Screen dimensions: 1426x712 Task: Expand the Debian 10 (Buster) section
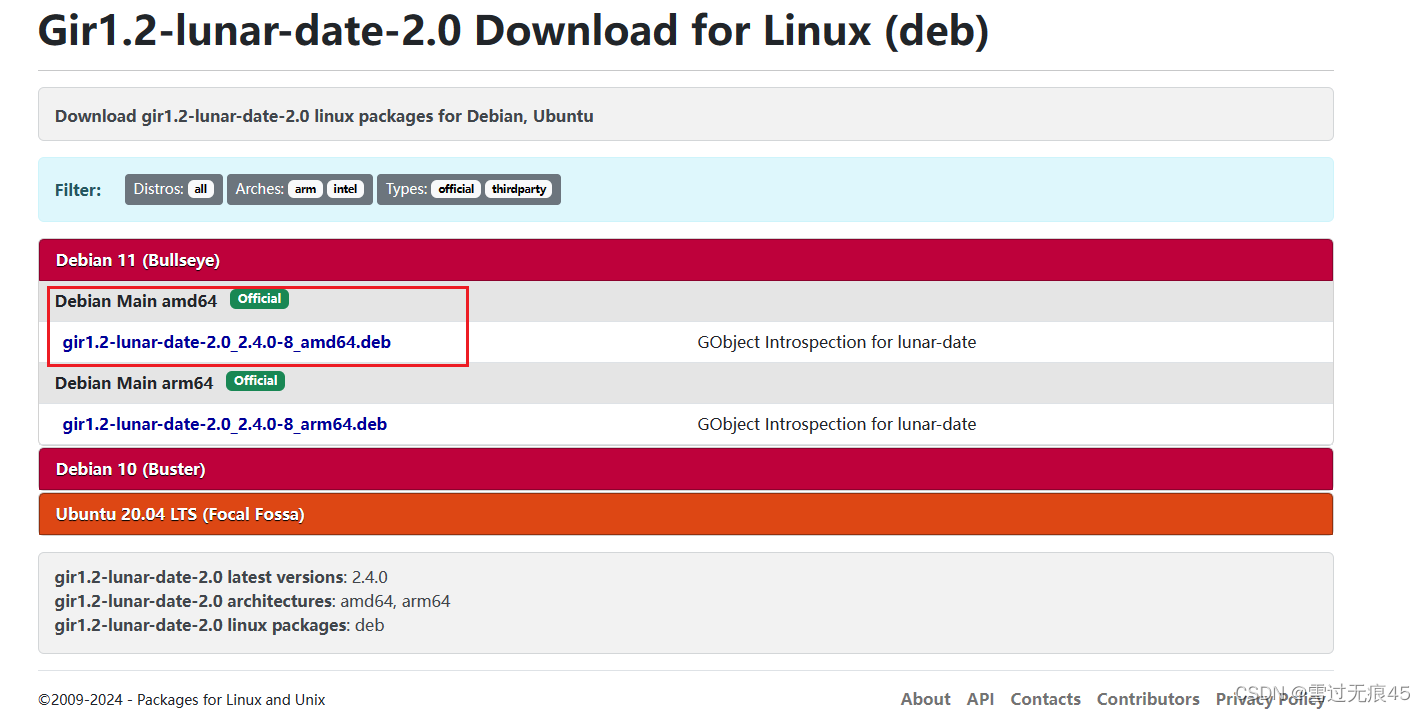(x=685, y=469)
